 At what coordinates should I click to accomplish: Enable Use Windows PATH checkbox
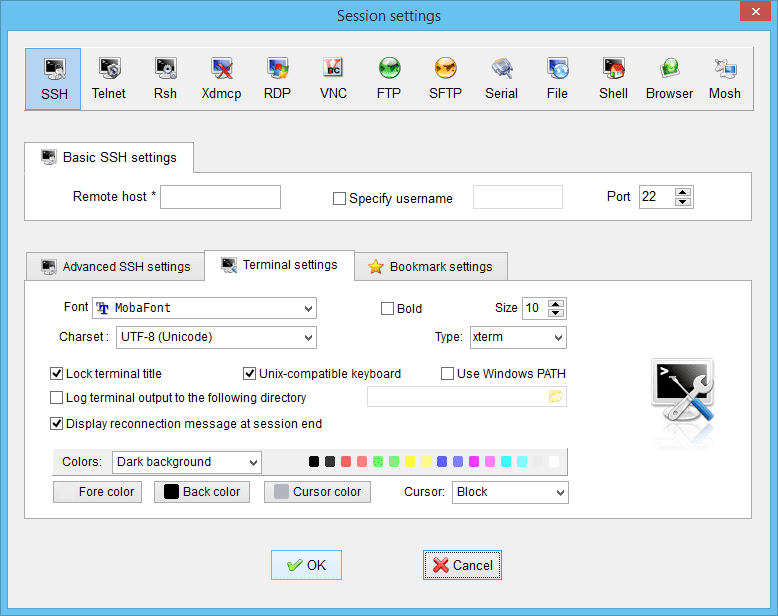click(x=447, y=373)
